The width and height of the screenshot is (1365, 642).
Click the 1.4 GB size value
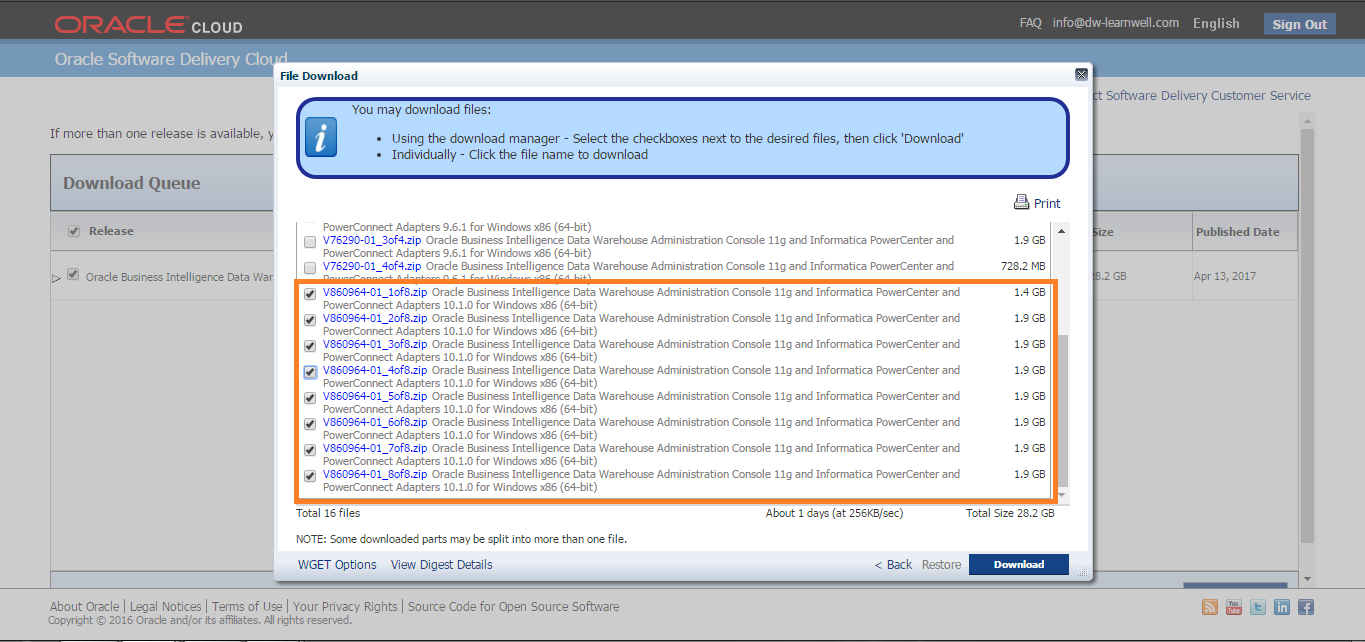[x=1030, y=293]
